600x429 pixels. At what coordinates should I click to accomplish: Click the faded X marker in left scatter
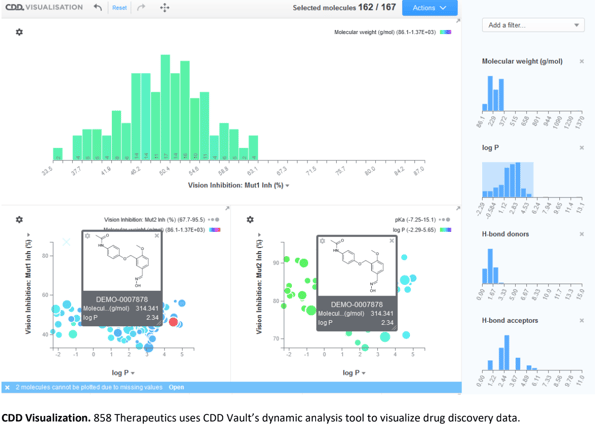(66, 242)
